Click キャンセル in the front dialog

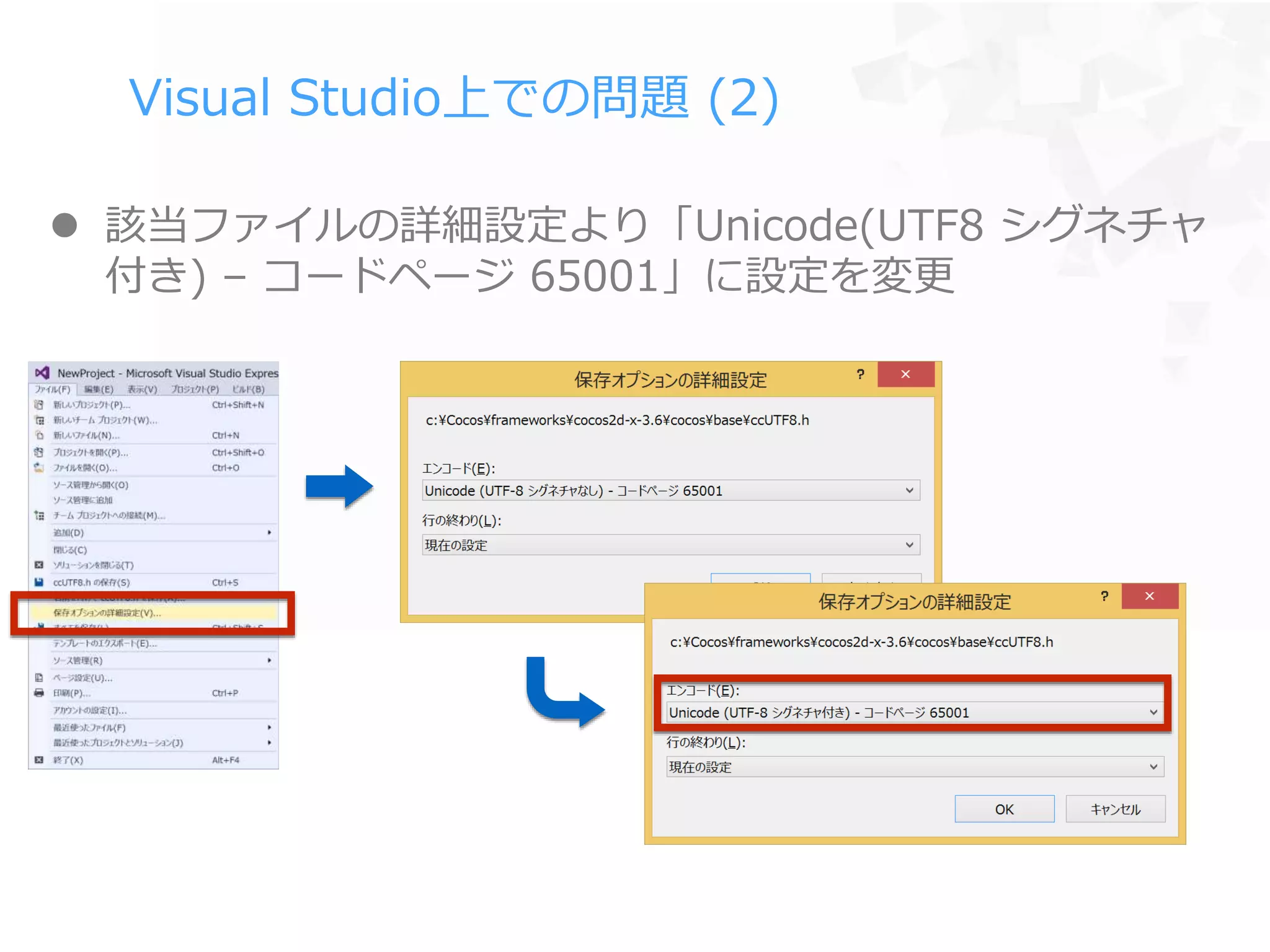(1115, 809)
